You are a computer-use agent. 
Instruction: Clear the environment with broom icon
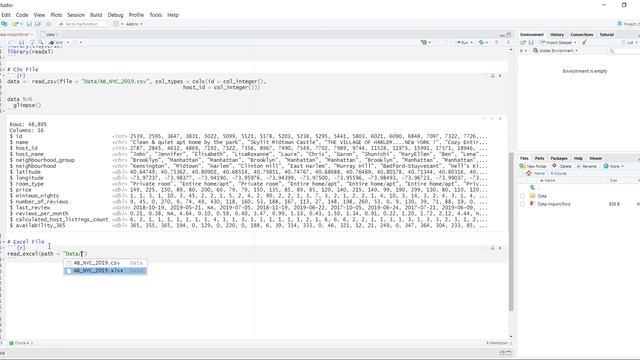584,42
